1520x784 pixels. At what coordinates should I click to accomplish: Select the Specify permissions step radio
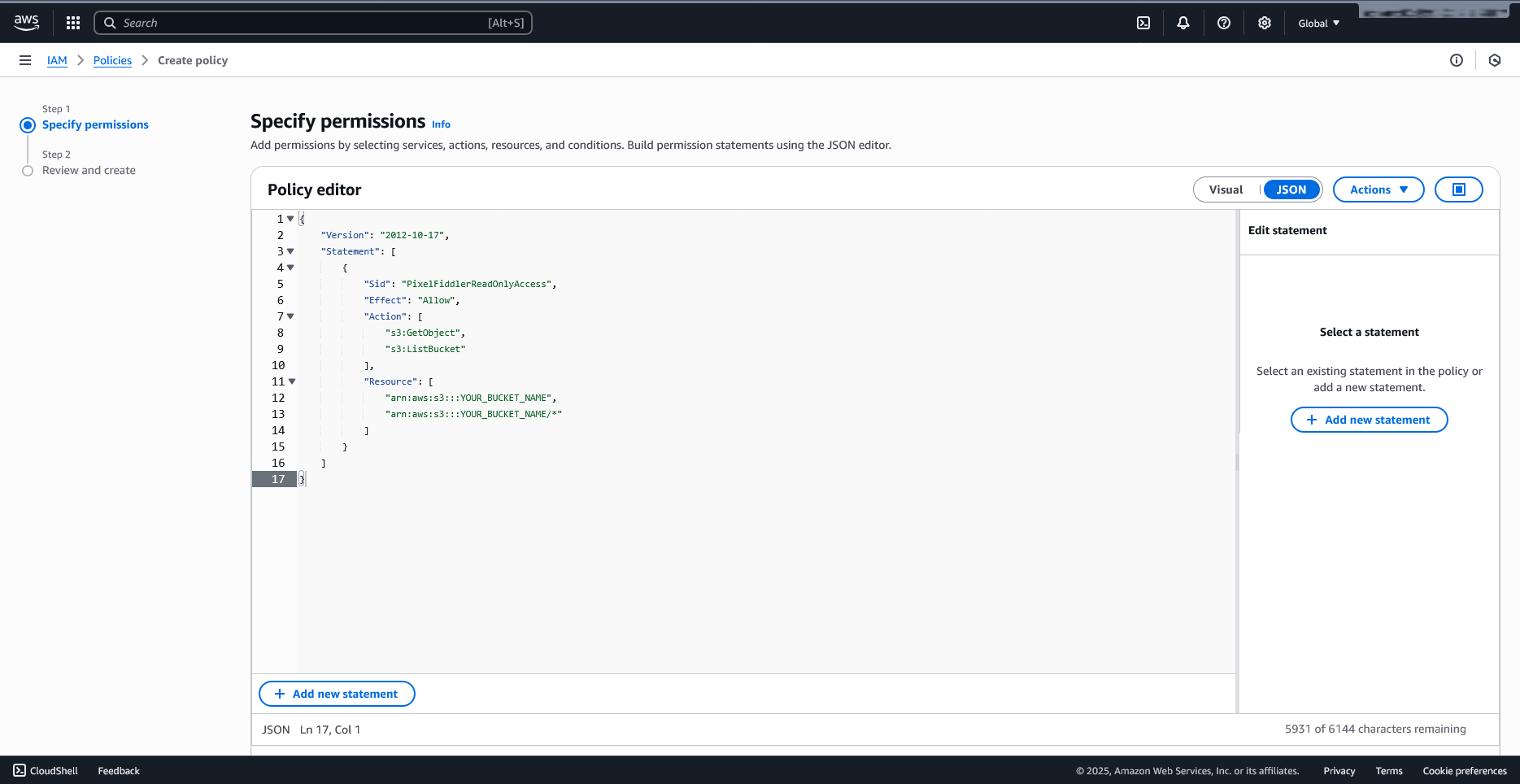coord(28,125)
